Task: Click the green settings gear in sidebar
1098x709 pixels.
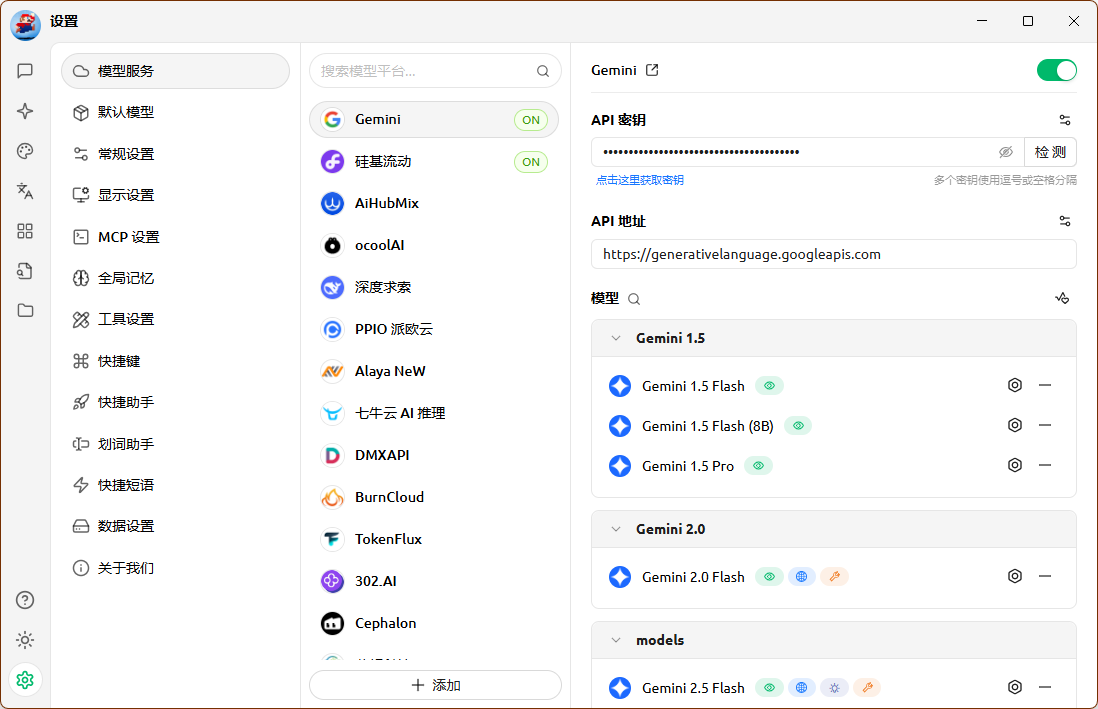Action: coord(25,680)
